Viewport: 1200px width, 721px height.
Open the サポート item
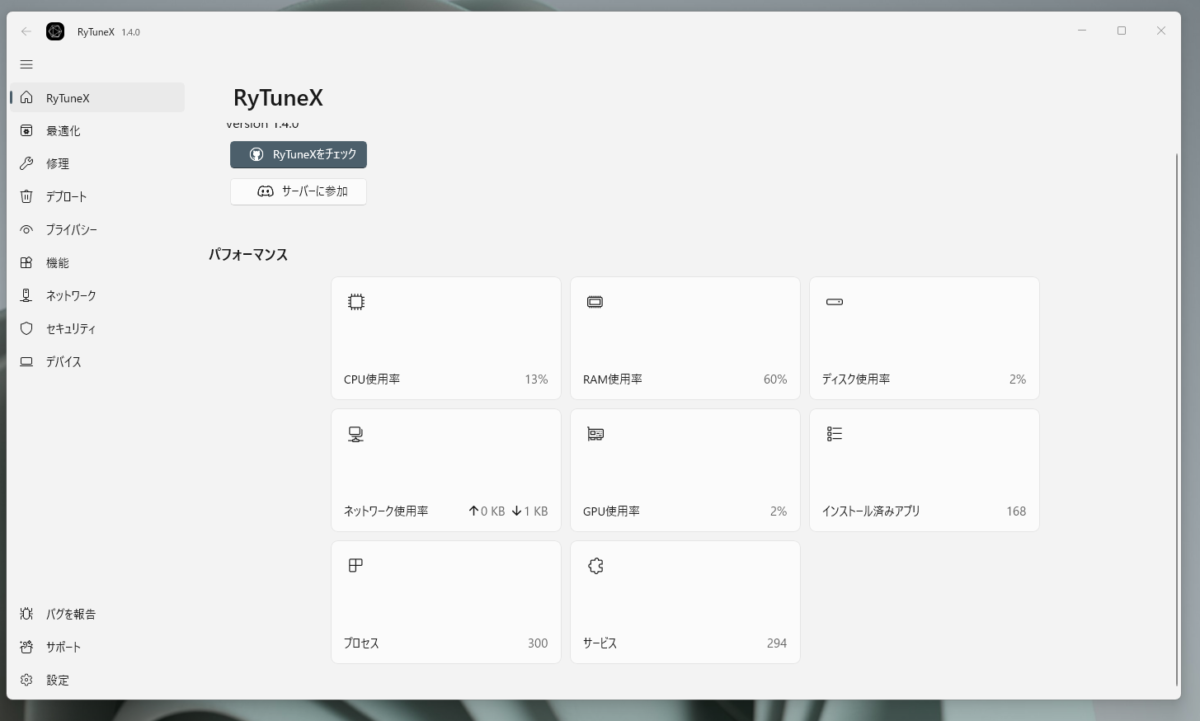97,647
